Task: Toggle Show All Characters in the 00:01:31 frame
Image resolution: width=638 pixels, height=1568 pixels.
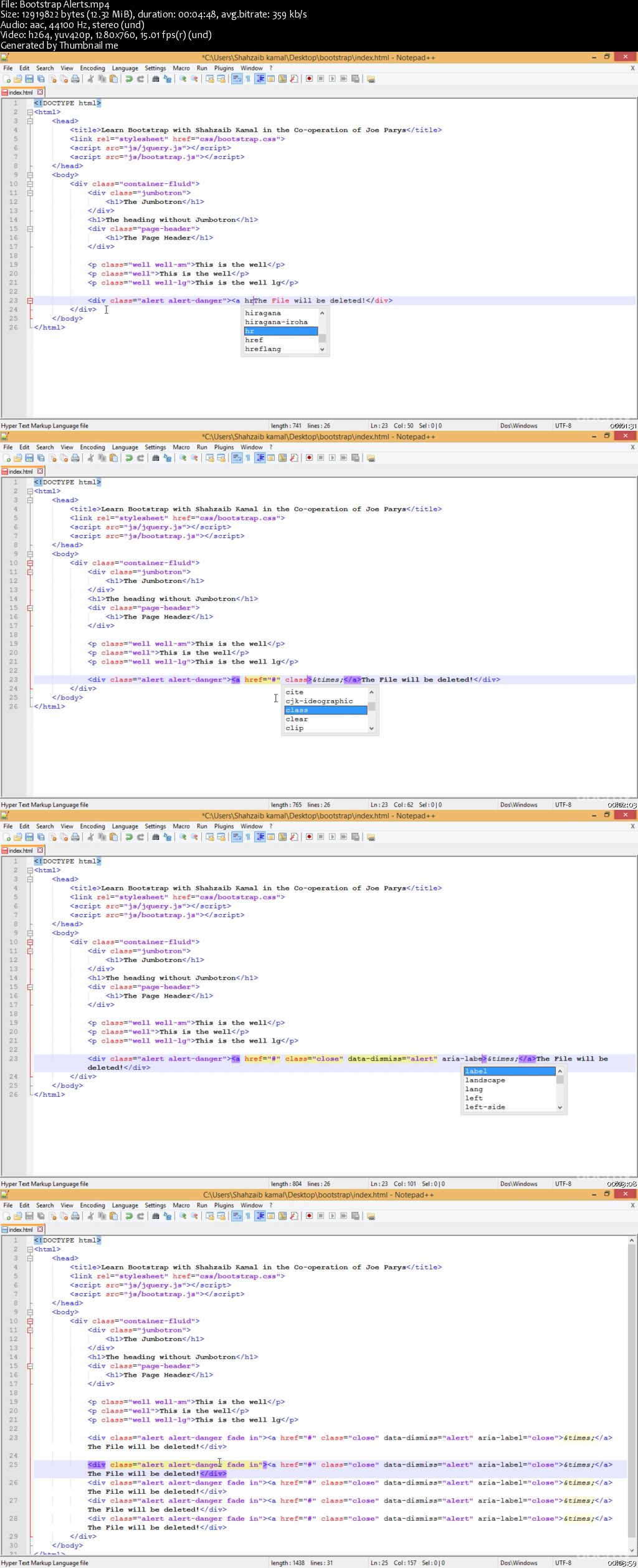Action: pyautogui.click(x=247, y=79)
